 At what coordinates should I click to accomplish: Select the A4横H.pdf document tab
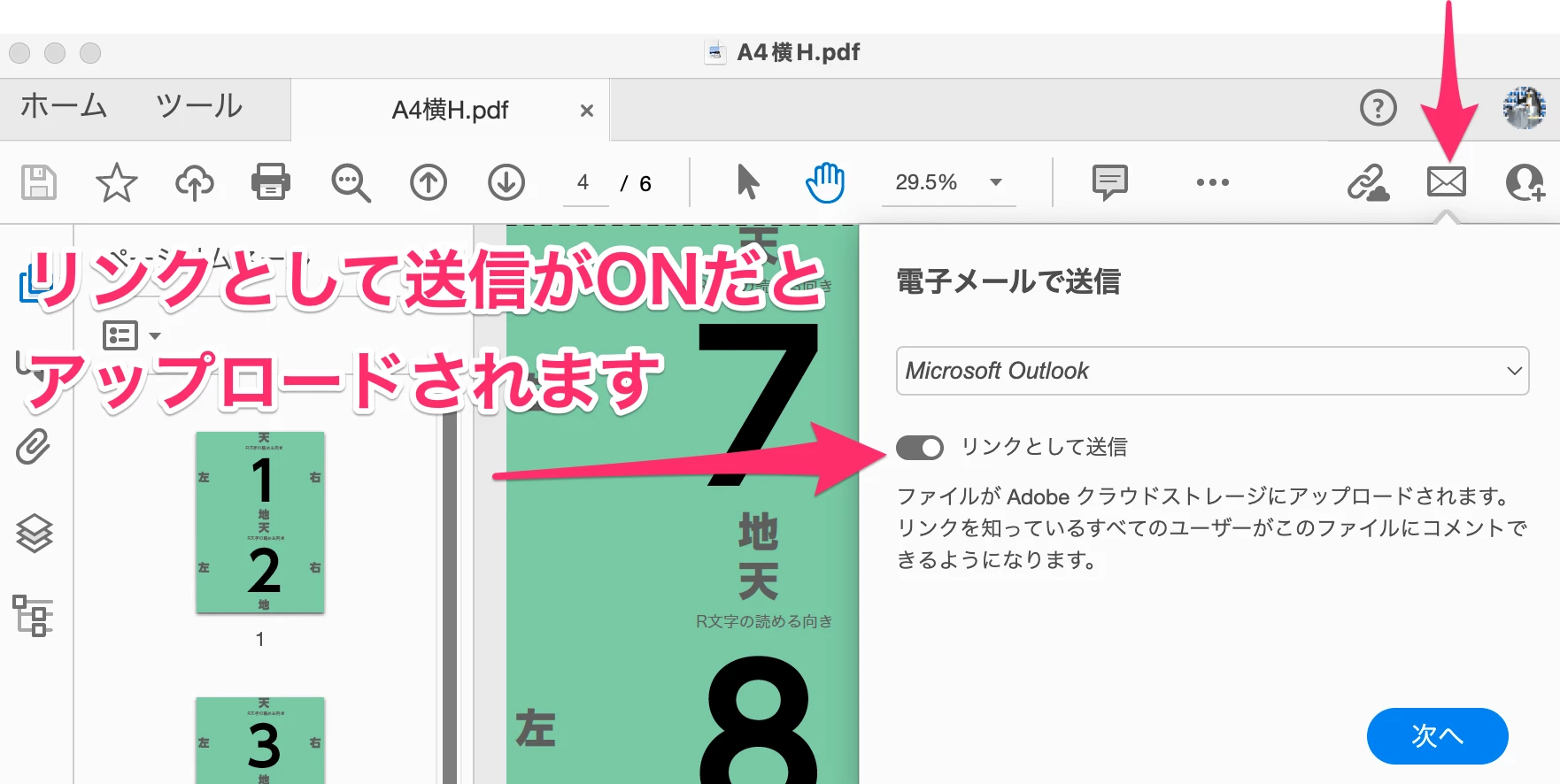coord(450,110)
